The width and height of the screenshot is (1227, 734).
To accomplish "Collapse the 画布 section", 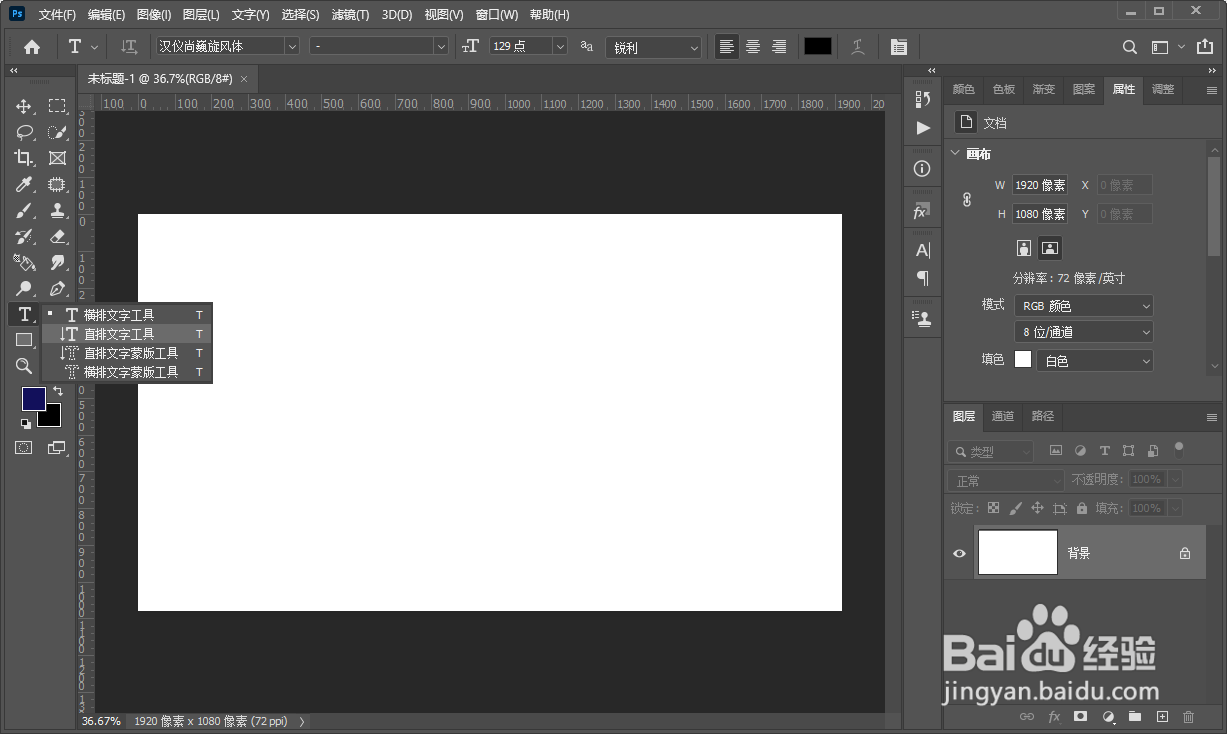I will [955, 154].
